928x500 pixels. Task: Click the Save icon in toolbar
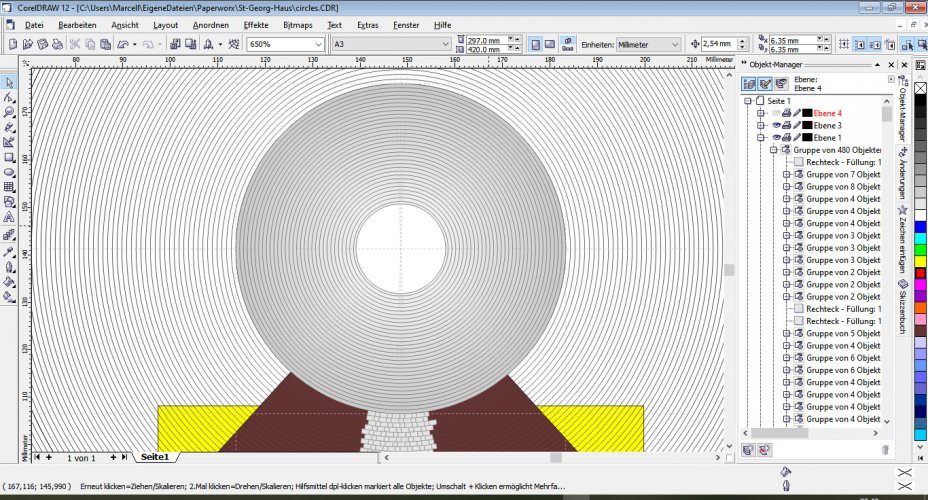tap(43, 44)
